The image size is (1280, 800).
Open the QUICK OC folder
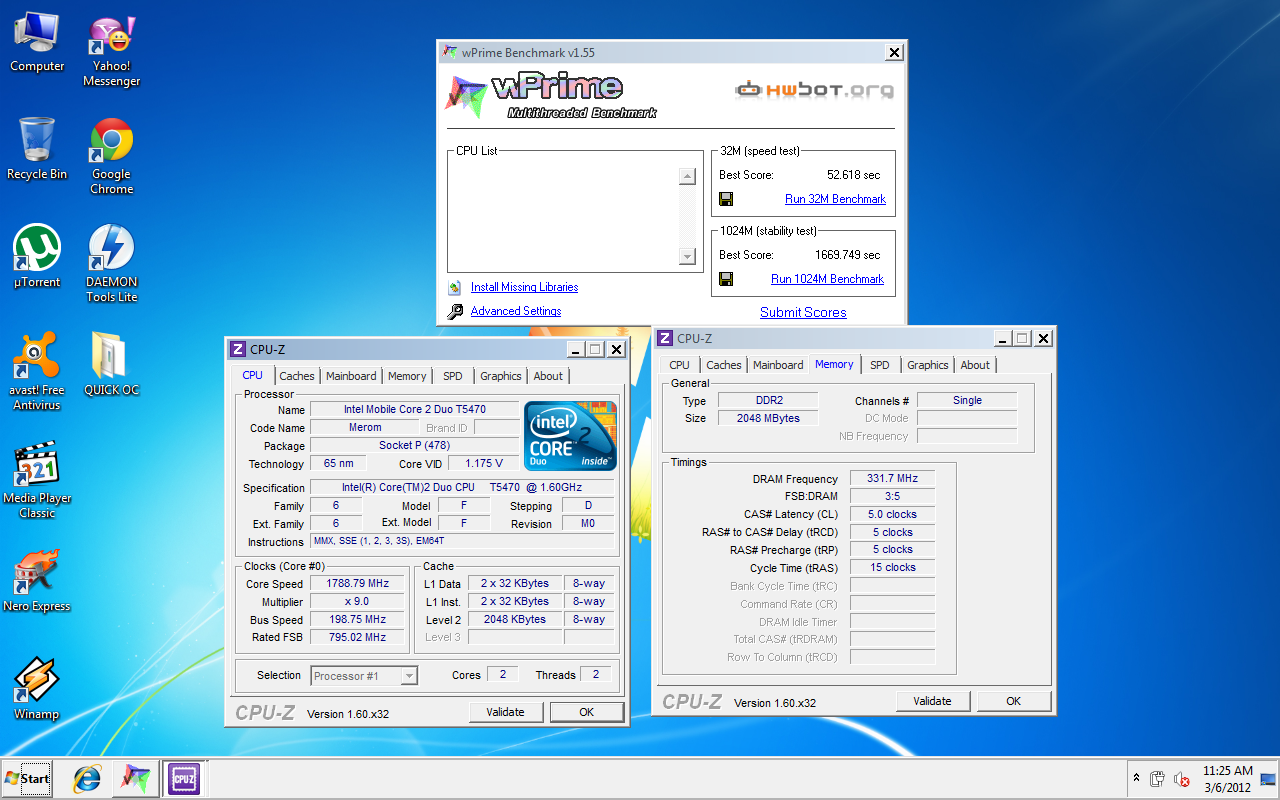click(x=111, y=364)
